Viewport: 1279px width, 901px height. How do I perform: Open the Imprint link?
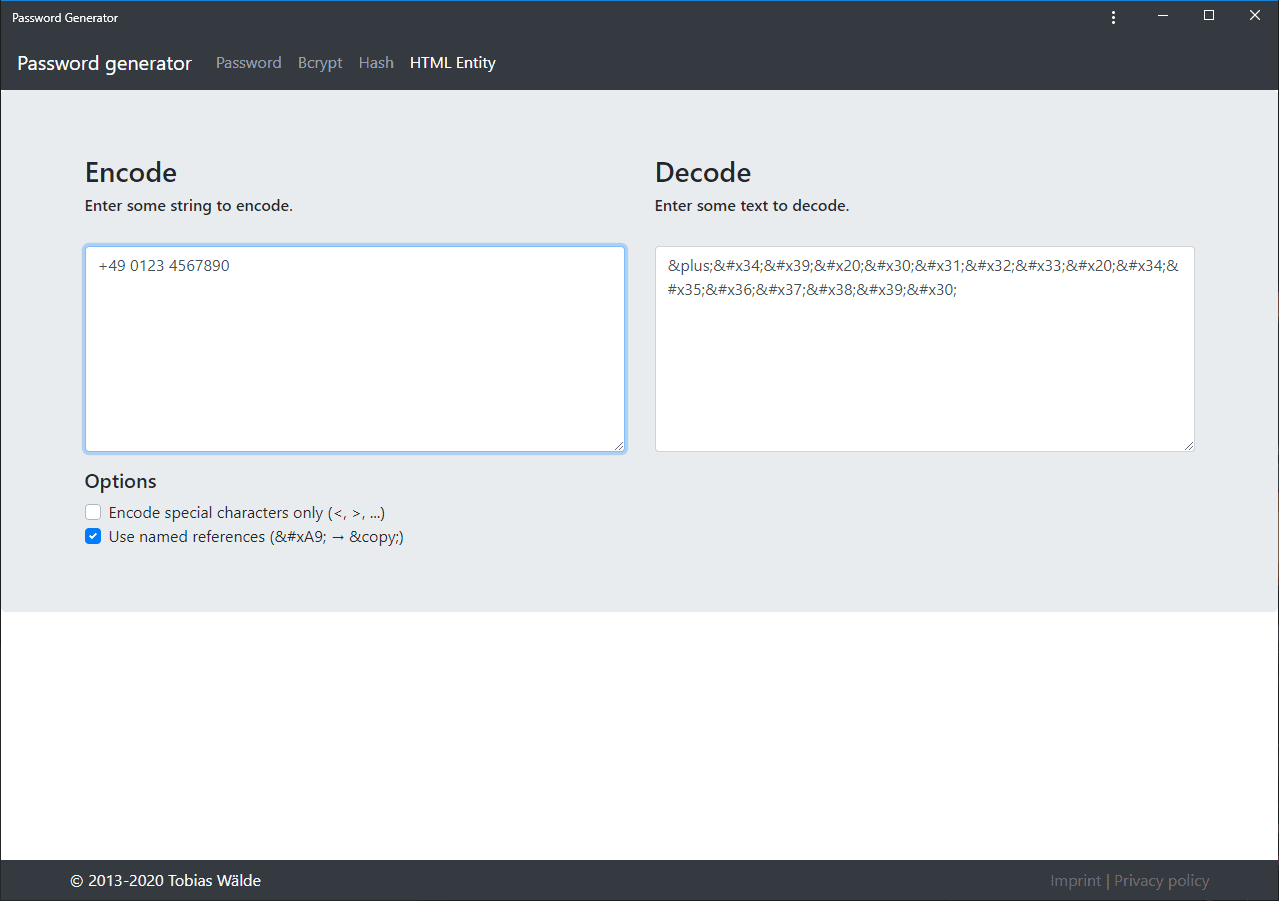click(1075, 880)
